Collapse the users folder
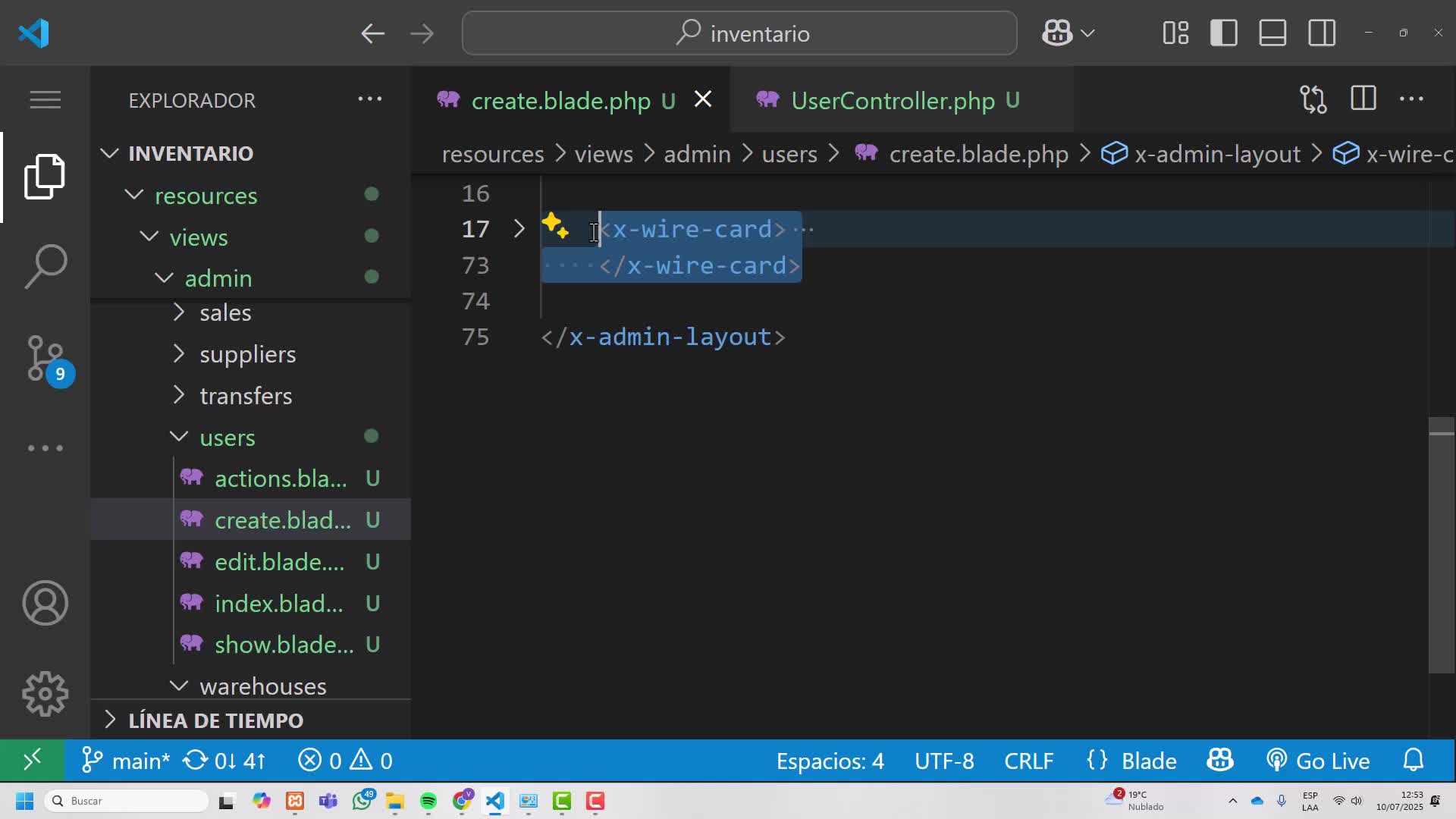 (179, 437)
